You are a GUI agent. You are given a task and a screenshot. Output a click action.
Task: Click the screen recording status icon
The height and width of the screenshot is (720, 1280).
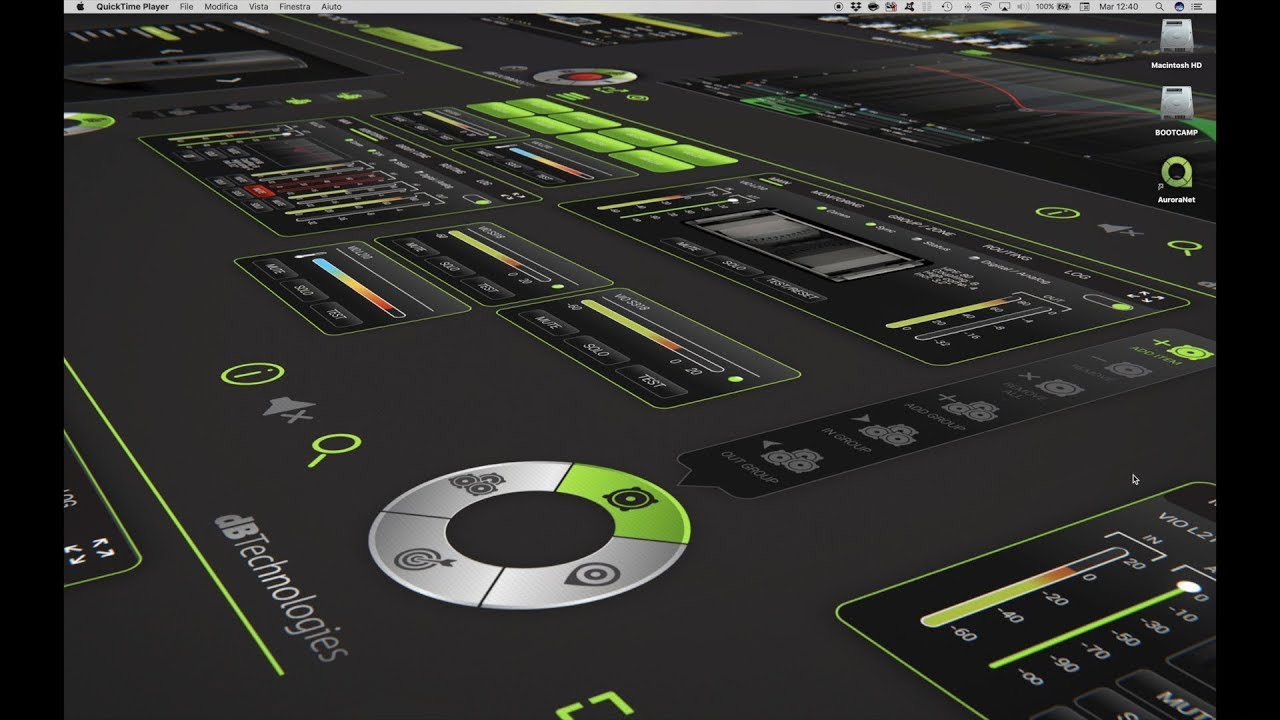point(839,6)
